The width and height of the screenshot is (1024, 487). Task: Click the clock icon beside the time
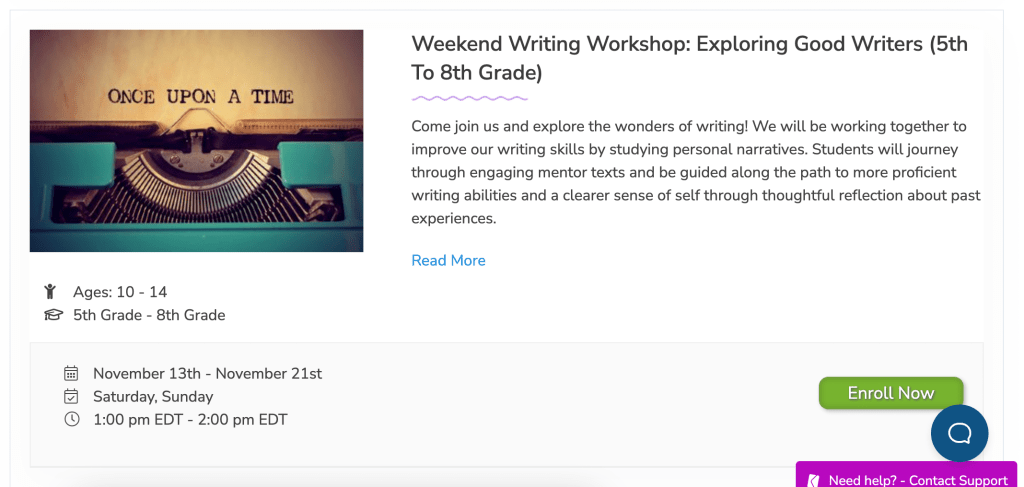pos(71,420)
